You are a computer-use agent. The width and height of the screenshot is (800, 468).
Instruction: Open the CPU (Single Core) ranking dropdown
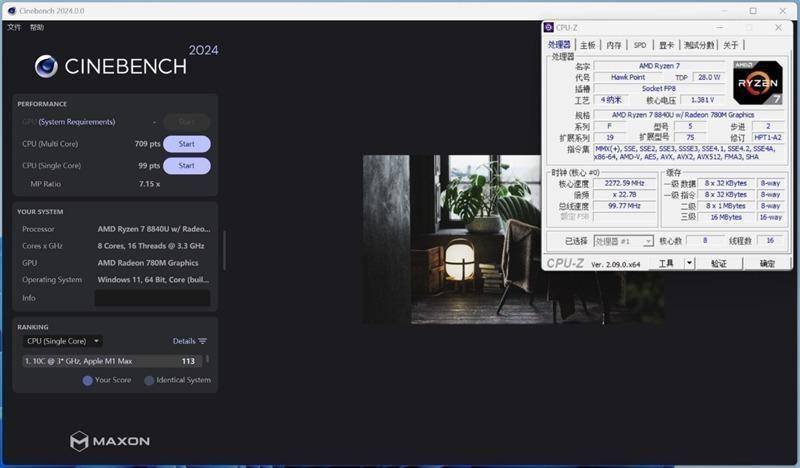click(62, 341)
